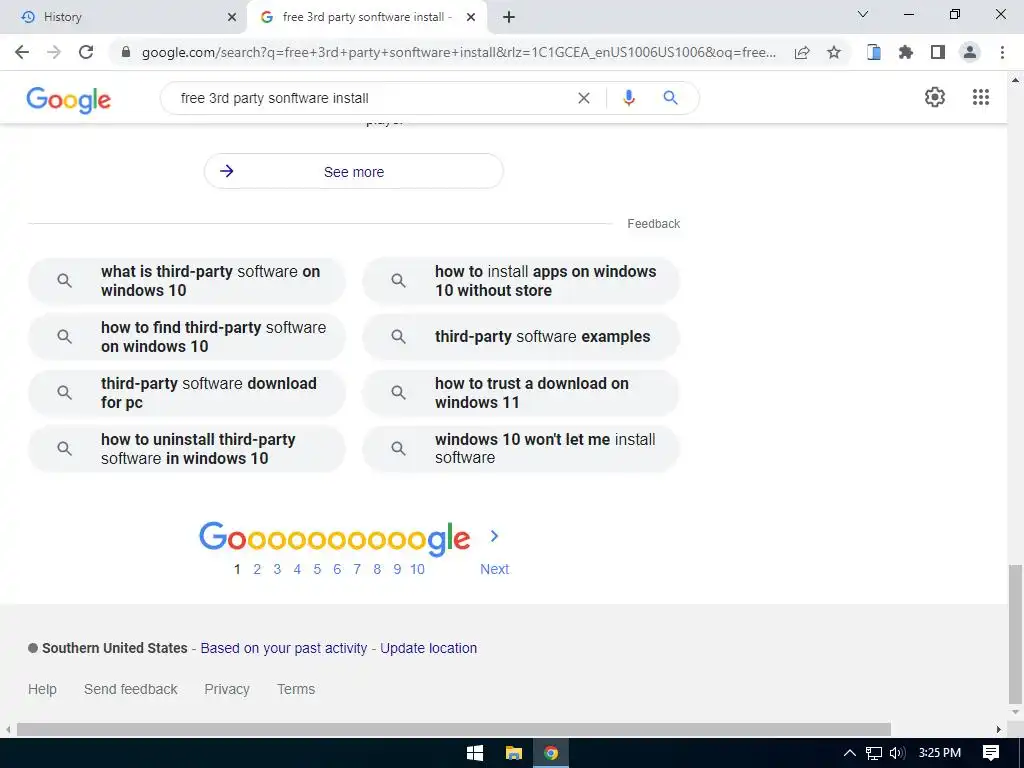
Task: Switch to the History tab
Action: pyautogui.click(x=123, y=17)
